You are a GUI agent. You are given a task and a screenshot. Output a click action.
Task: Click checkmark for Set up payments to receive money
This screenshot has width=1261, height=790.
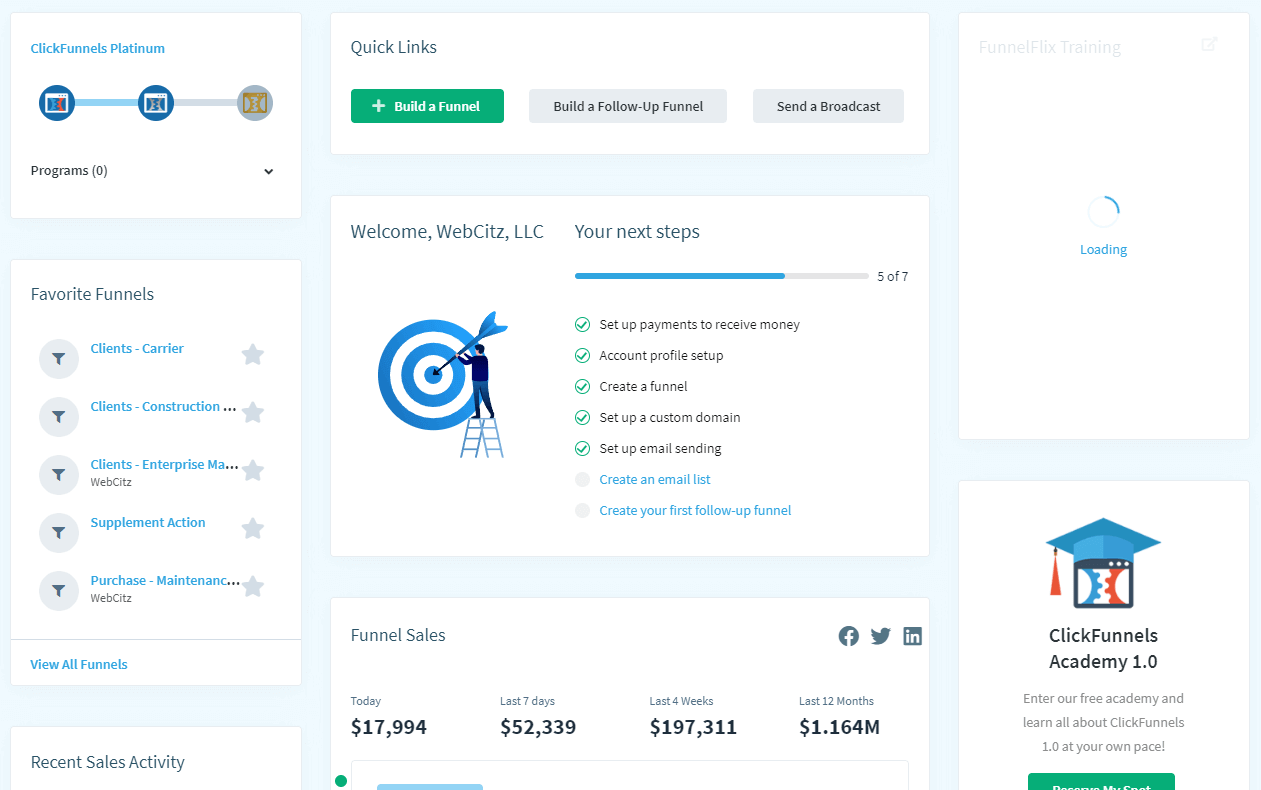(582, 325)
